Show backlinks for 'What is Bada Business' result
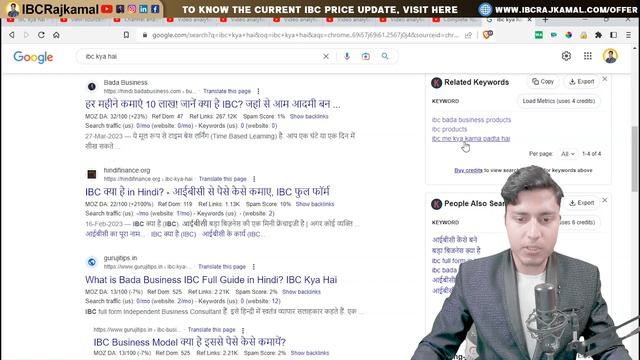Image resolution: width=640 pixels, height=360 pixels. [301, 292]
